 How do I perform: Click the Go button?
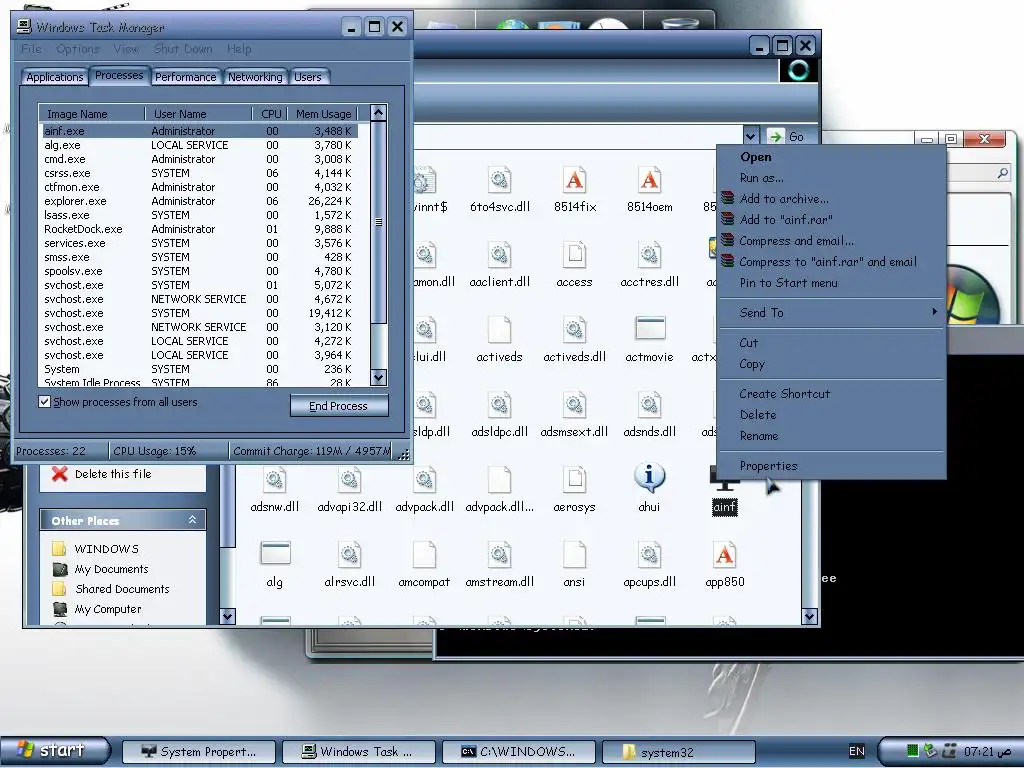787,136
